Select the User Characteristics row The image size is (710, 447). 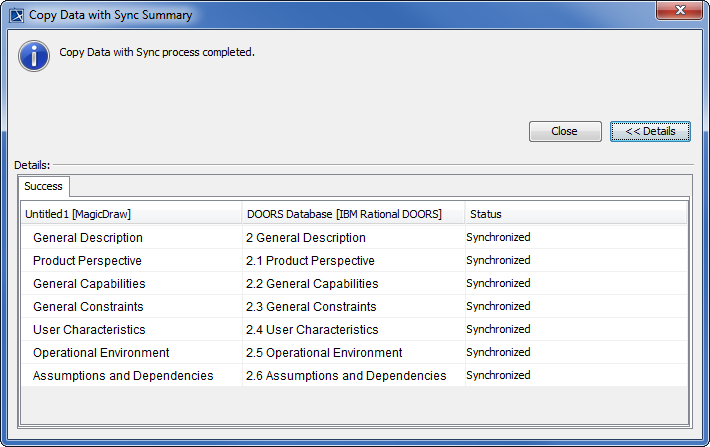[89, 330]
